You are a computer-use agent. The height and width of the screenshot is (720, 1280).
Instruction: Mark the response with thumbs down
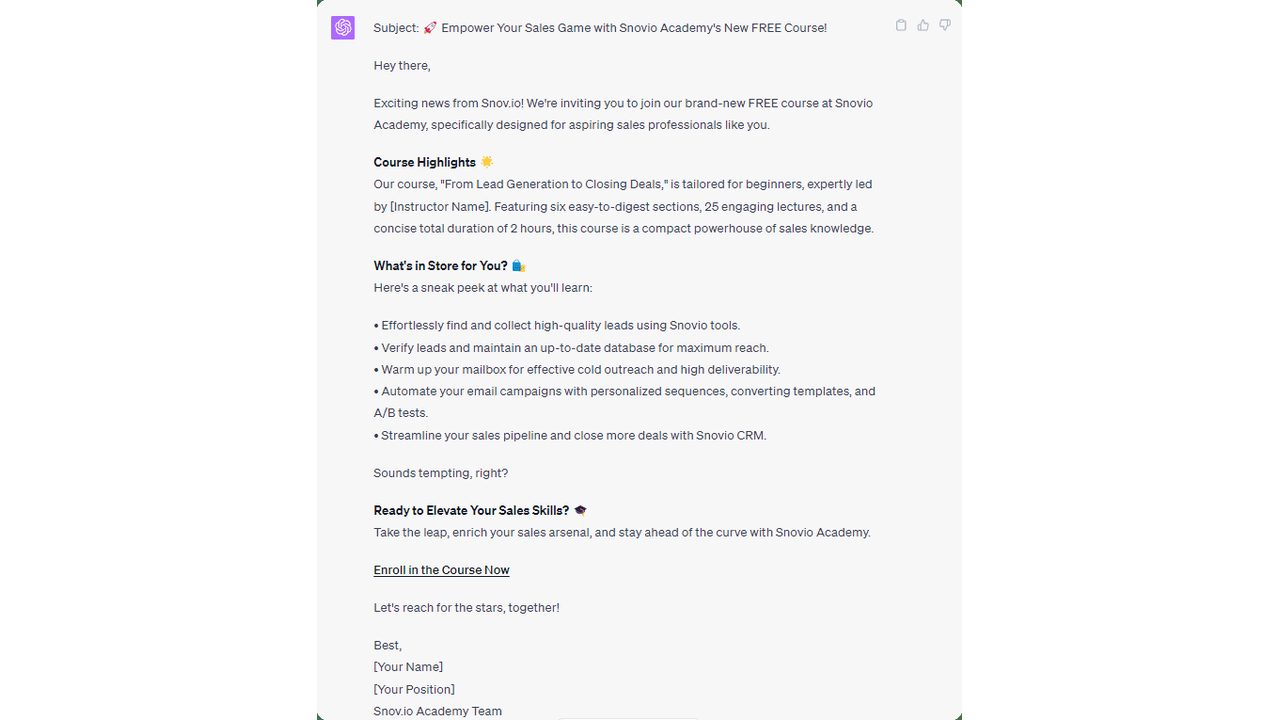(x=945, y=25)
